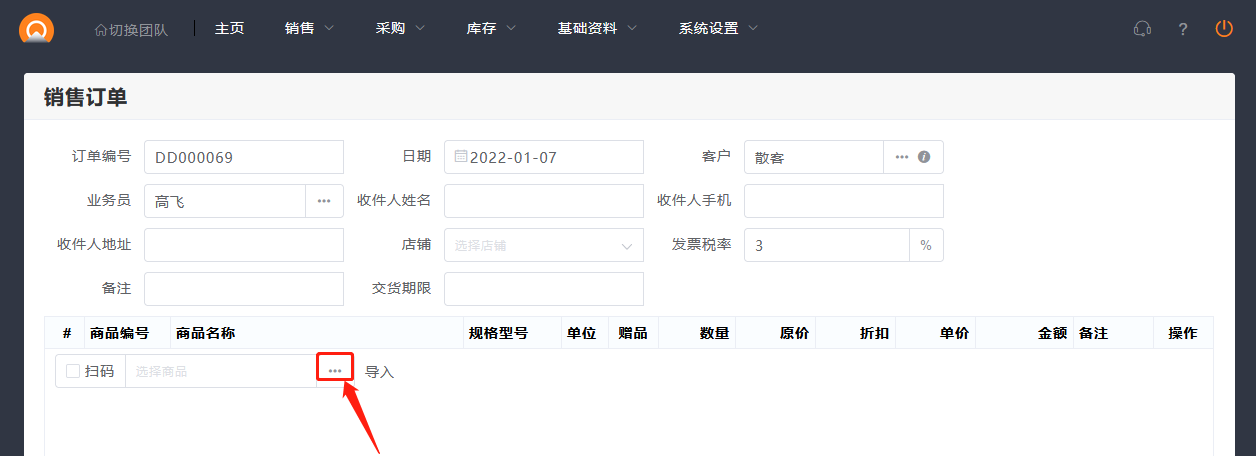Expand the 店铺 store dropdown
This screenshot has width=1256, height=456.
point(543,245)
